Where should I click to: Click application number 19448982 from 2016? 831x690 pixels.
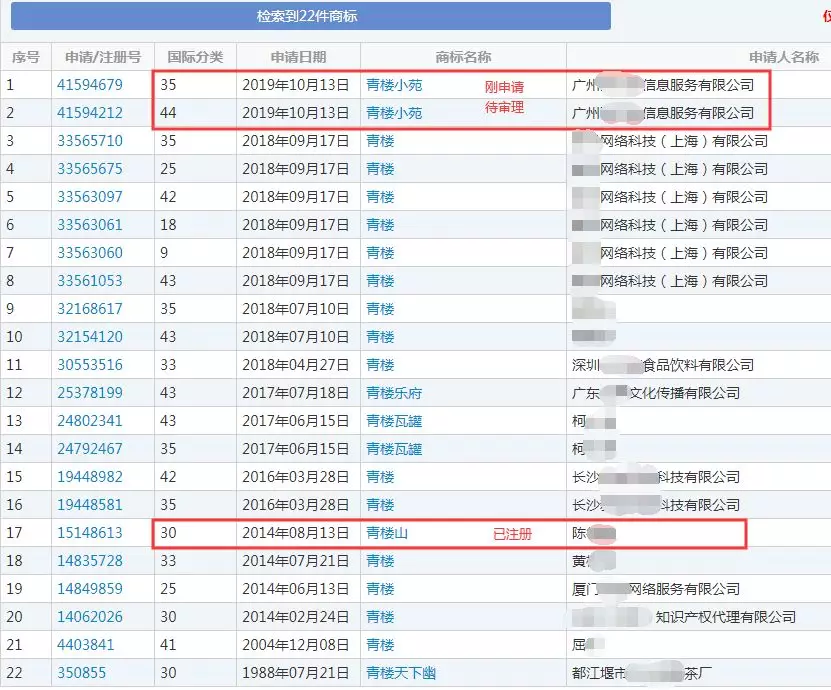click(91, 477)
